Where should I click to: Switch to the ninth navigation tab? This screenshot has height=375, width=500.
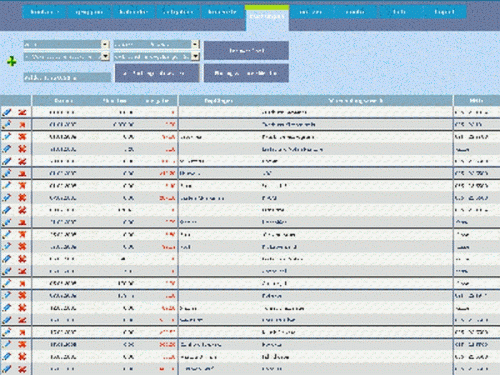pyautogui.click(x=400, y=12)
